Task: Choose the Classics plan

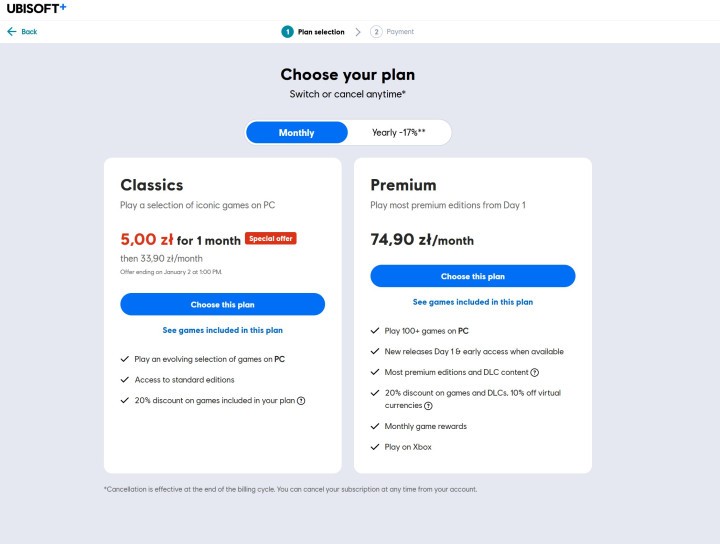Action: point(223,304)
